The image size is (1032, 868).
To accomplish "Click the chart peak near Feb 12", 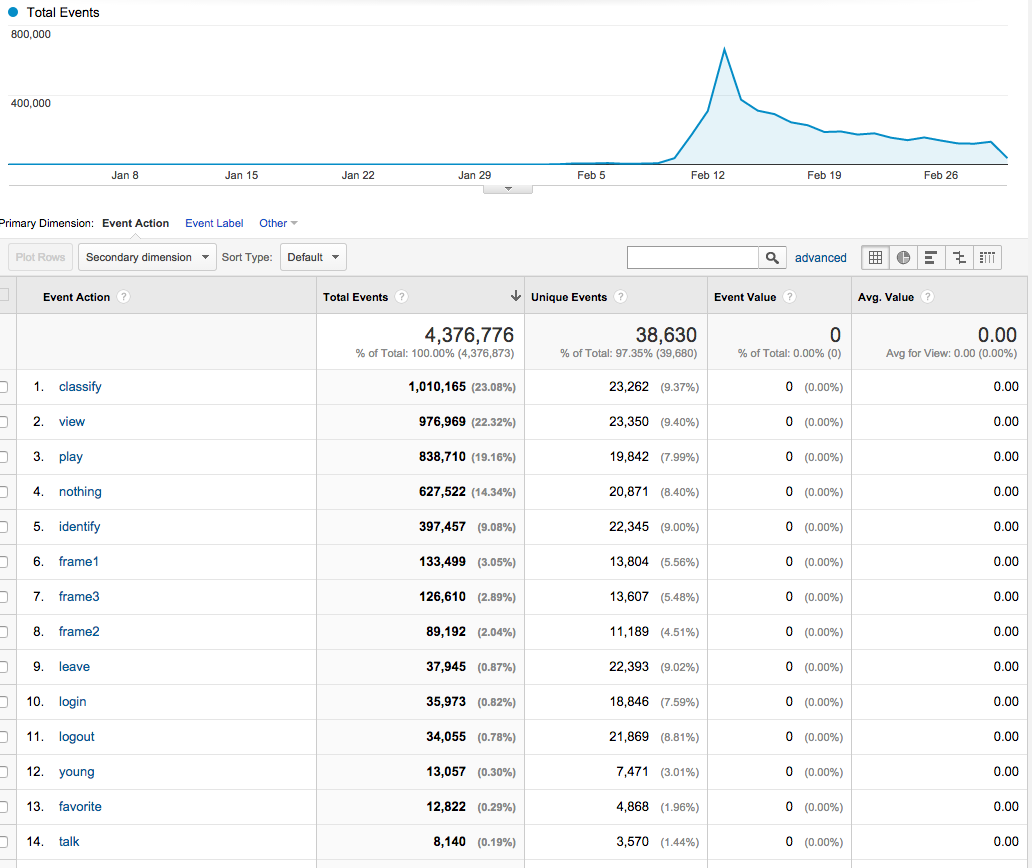I will [x=725, y=49].
